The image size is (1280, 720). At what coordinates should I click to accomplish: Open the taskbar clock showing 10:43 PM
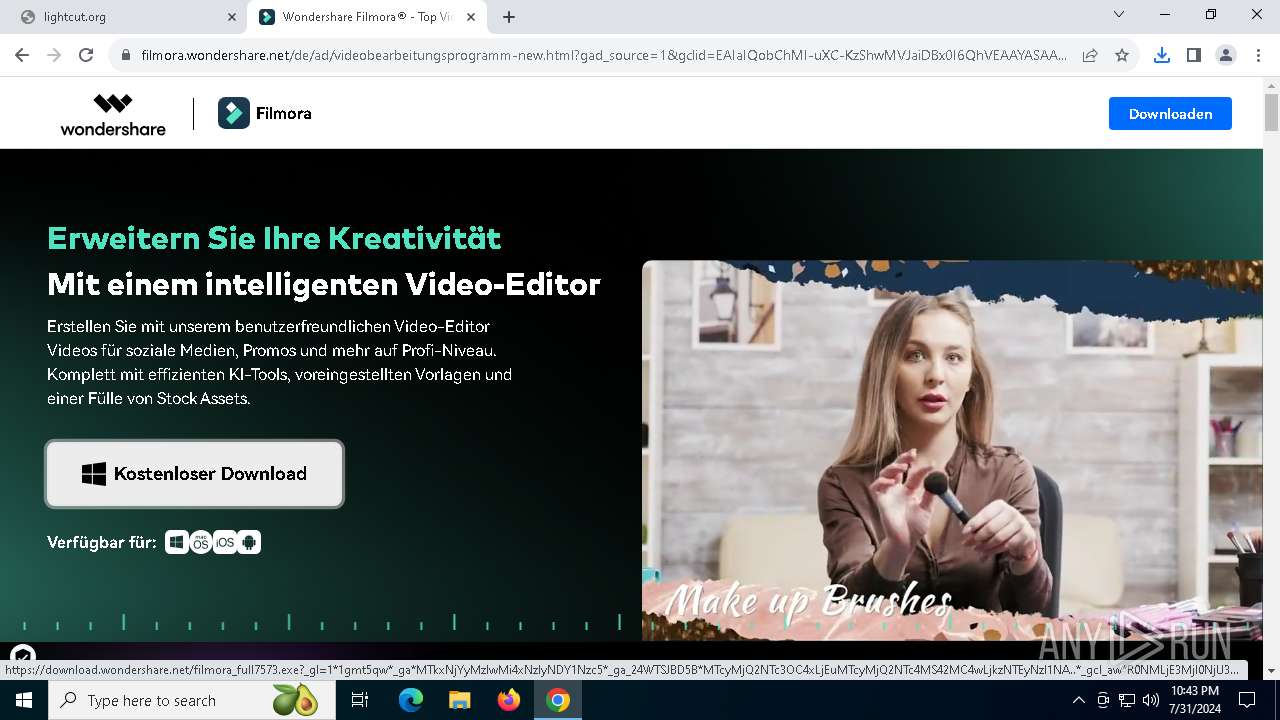tap(1194, 700)
